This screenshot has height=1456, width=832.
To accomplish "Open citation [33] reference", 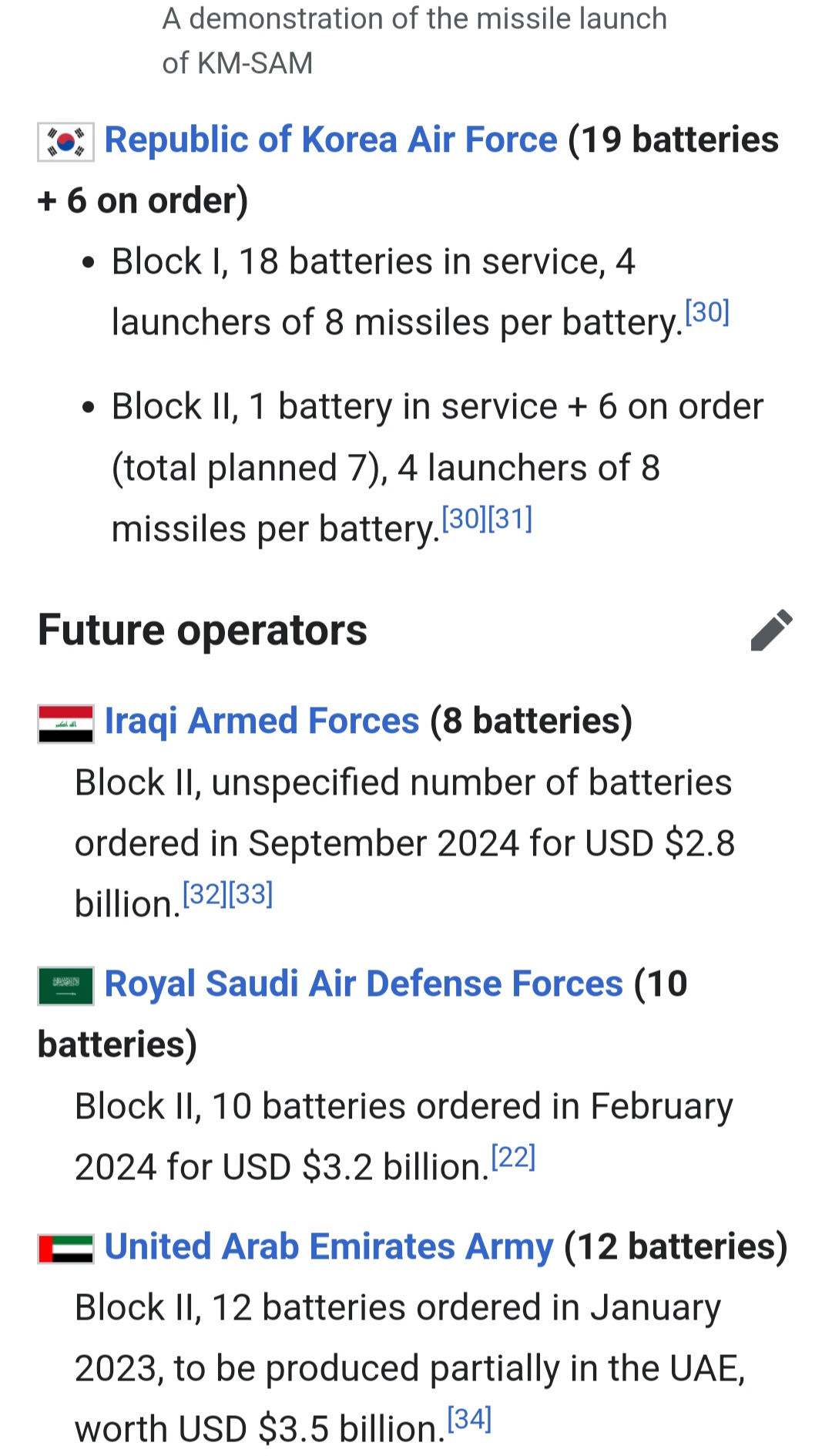I will tap(251, 894).
